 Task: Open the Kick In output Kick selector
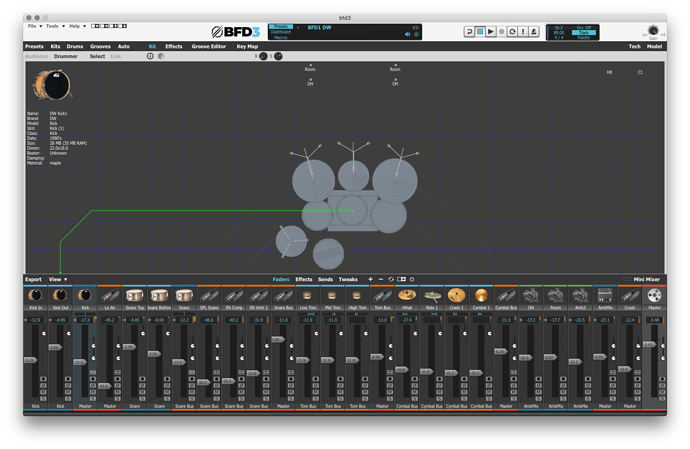pyautogui.click(x=35, y=406)
